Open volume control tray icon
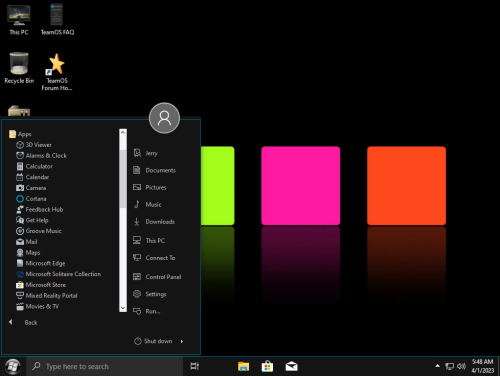This screenshot has height=376, width=500. pos(461,366)
